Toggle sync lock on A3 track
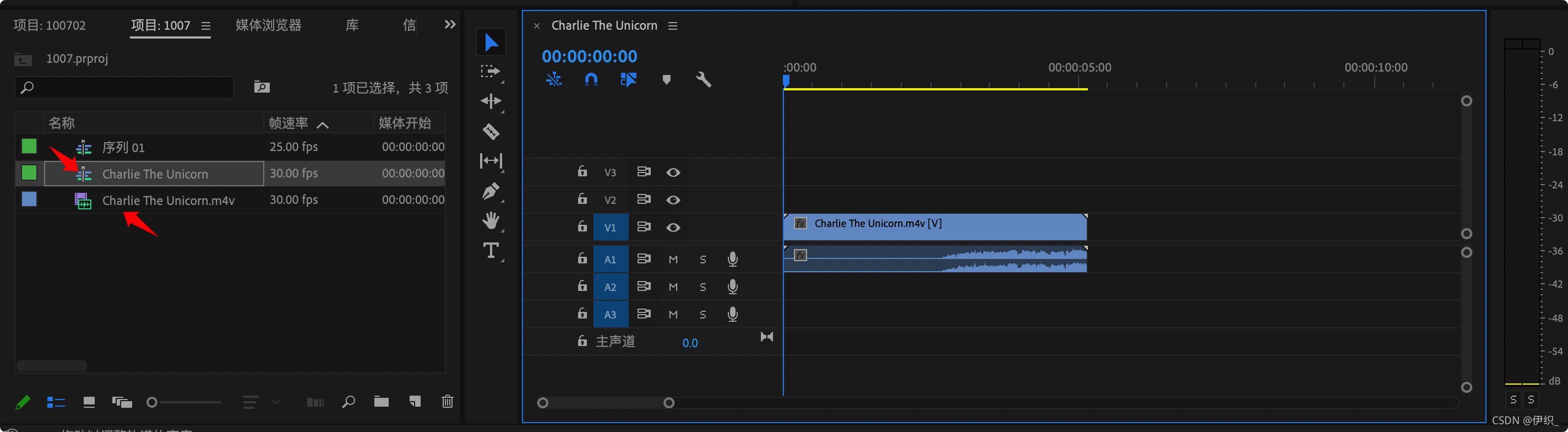 point(644,314)
